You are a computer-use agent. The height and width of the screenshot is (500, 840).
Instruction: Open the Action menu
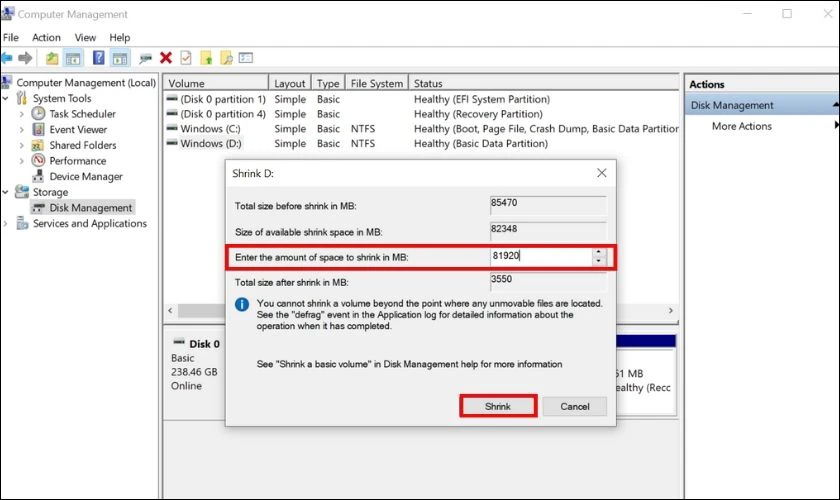[46, 38]
